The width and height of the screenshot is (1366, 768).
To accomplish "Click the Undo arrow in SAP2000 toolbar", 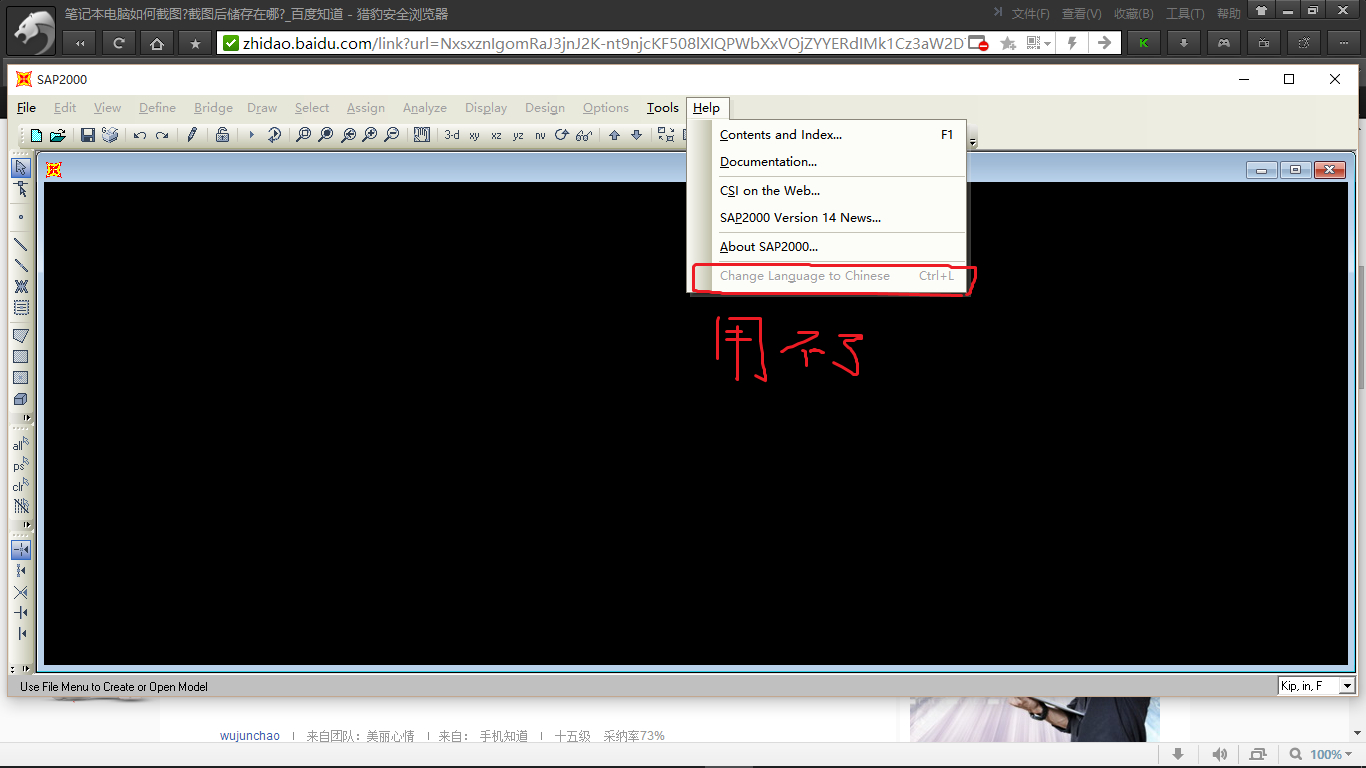I will click(140, 135).
